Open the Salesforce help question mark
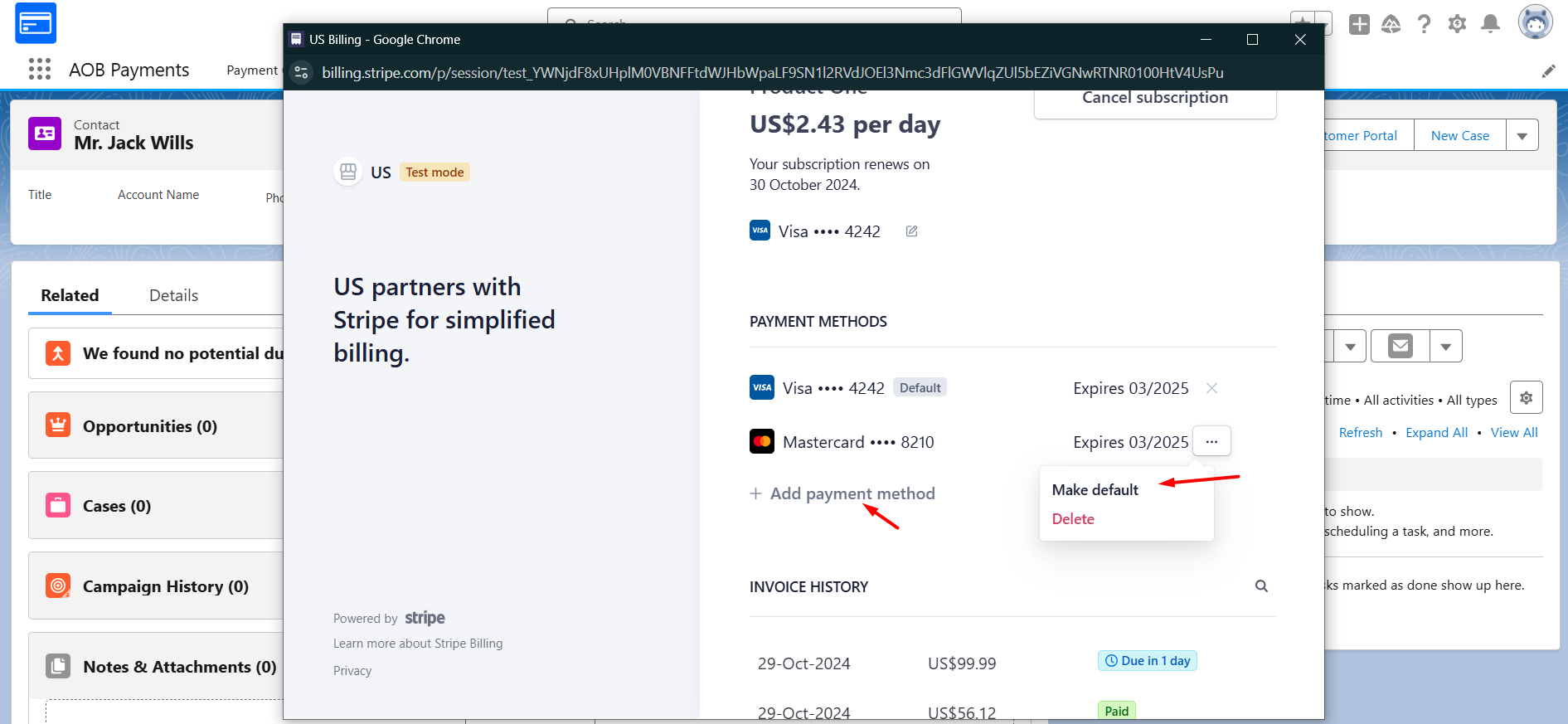The image size is (1568, 724). tap(1425, 24)
